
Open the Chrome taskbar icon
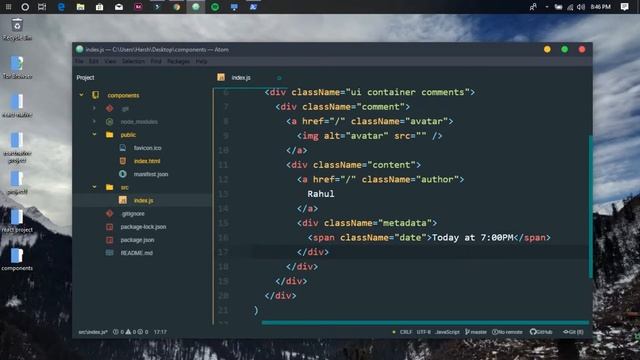point(176,7)
